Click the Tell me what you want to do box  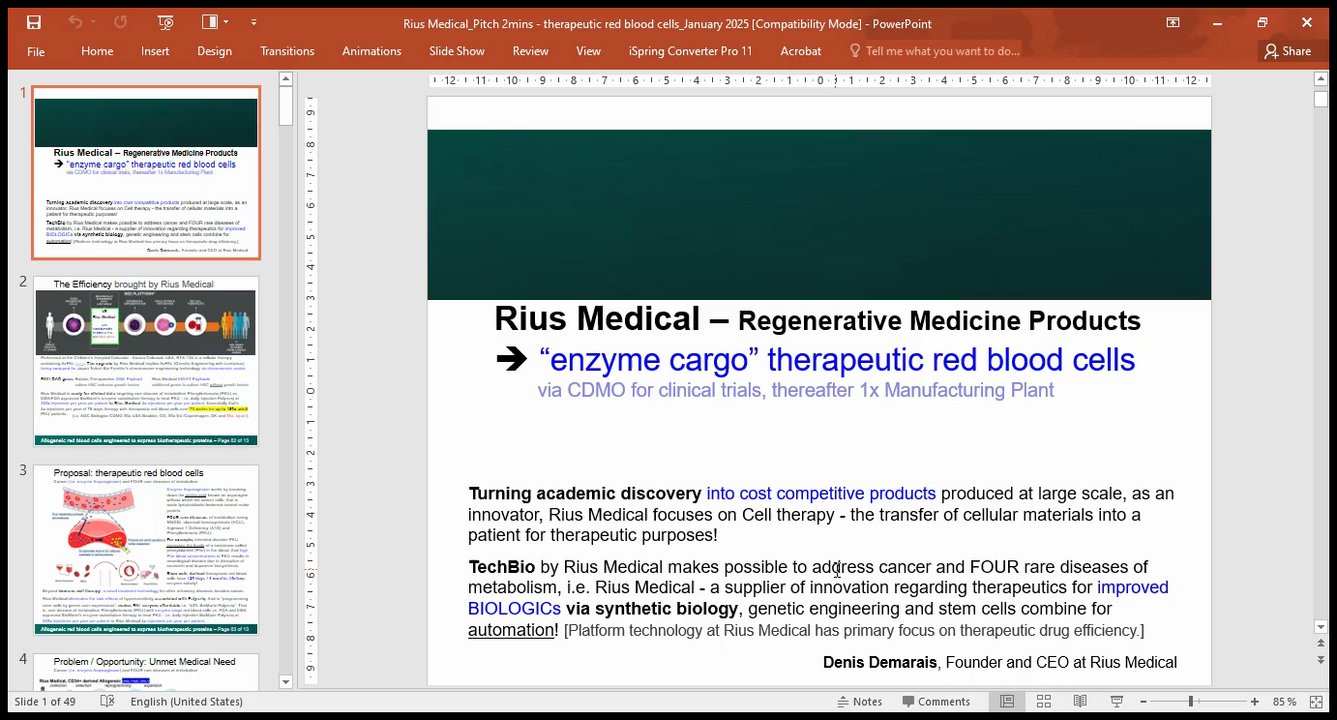click(934, 51)
